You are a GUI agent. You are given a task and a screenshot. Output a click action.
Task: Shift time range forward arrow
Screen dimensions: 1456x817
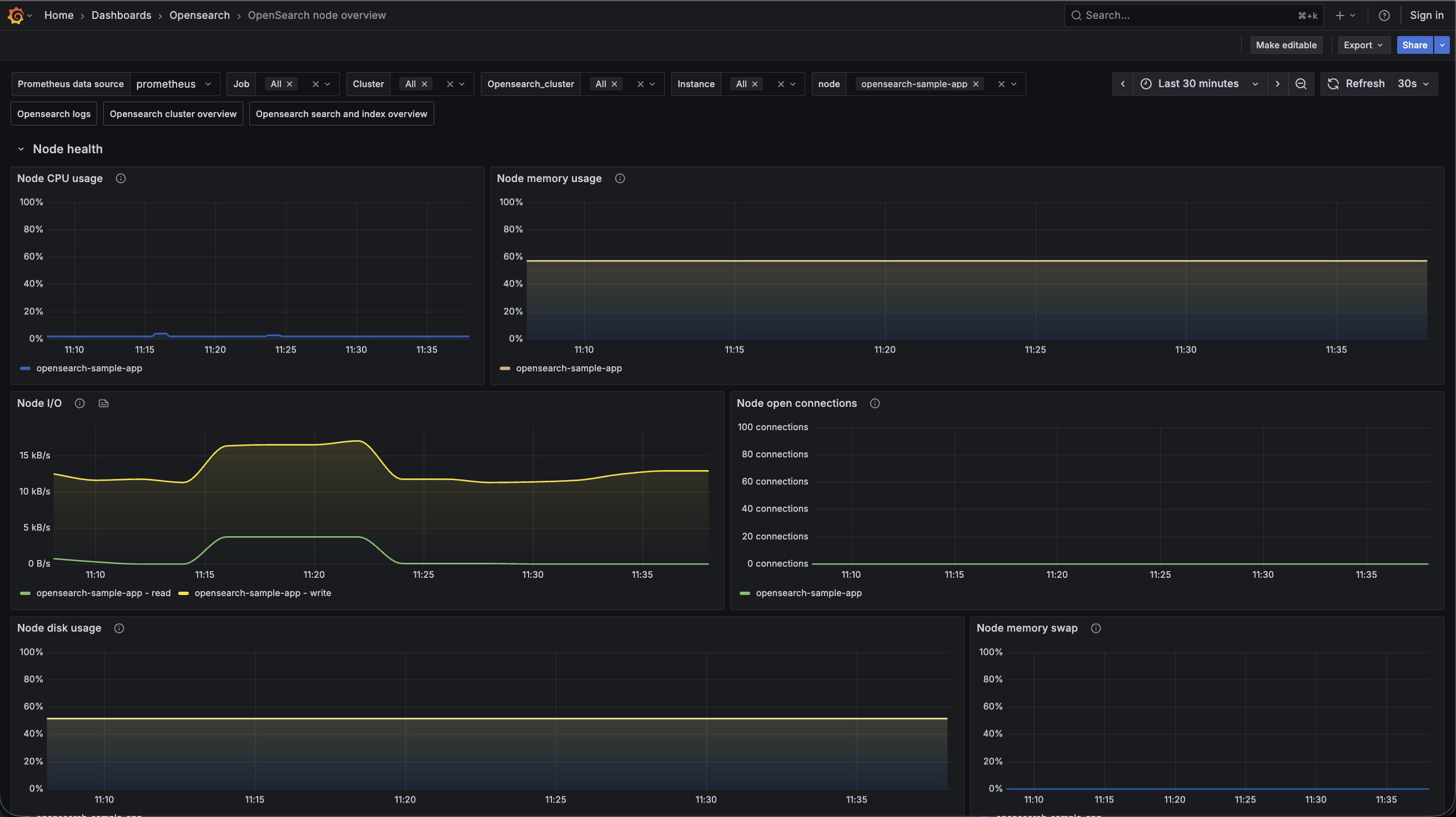(1277, 84)
